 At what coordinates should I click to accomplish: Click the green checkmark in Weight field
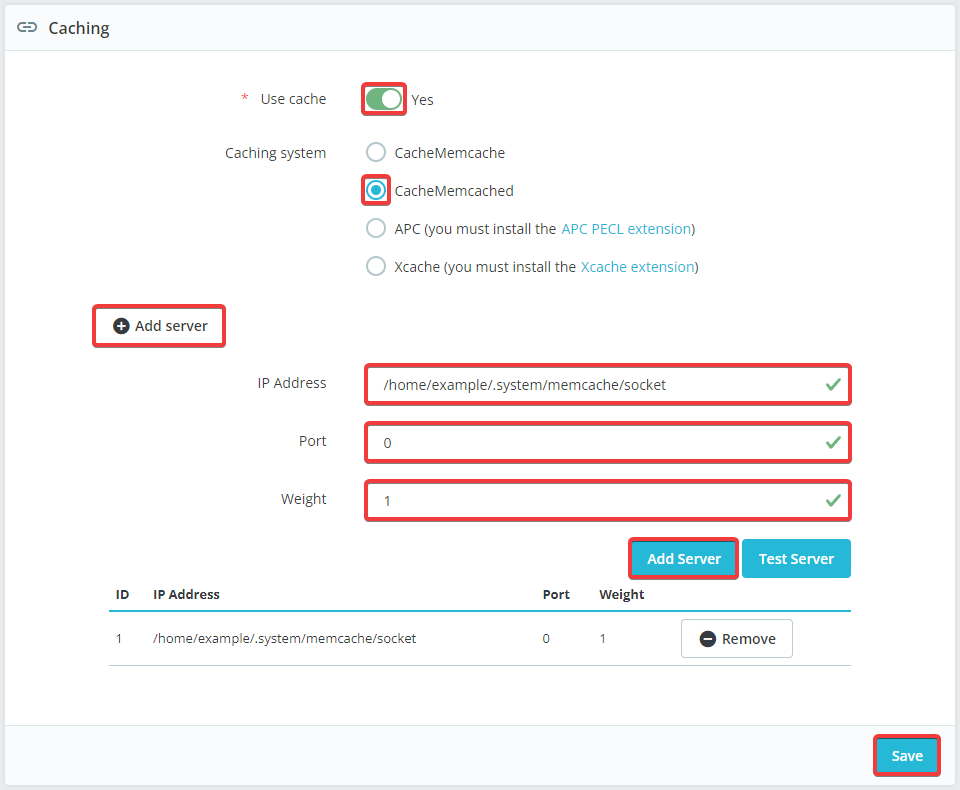point(833,500)
